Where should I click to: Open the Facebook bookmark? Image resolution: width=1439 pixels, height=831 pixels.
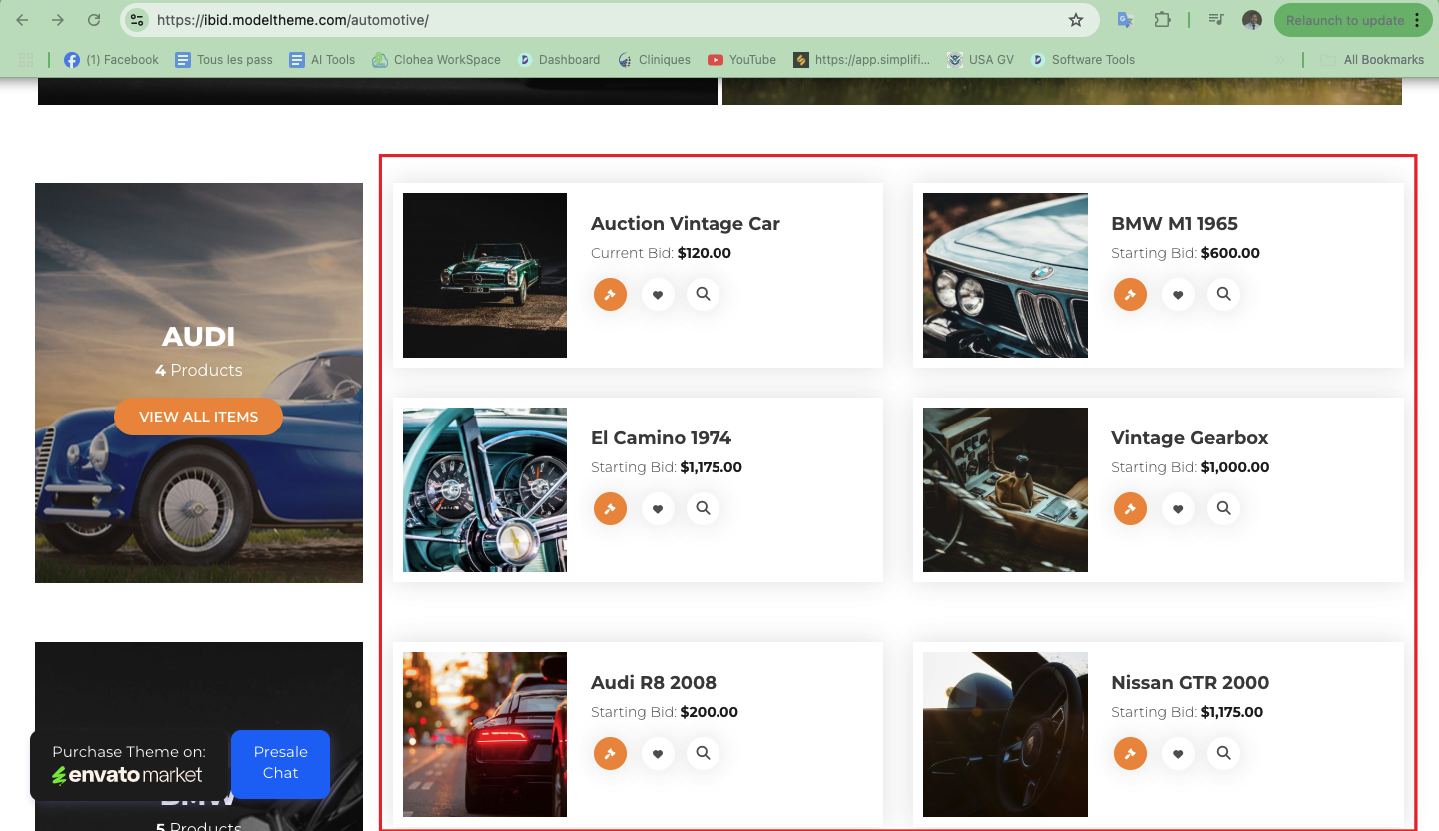click(111, 60)
